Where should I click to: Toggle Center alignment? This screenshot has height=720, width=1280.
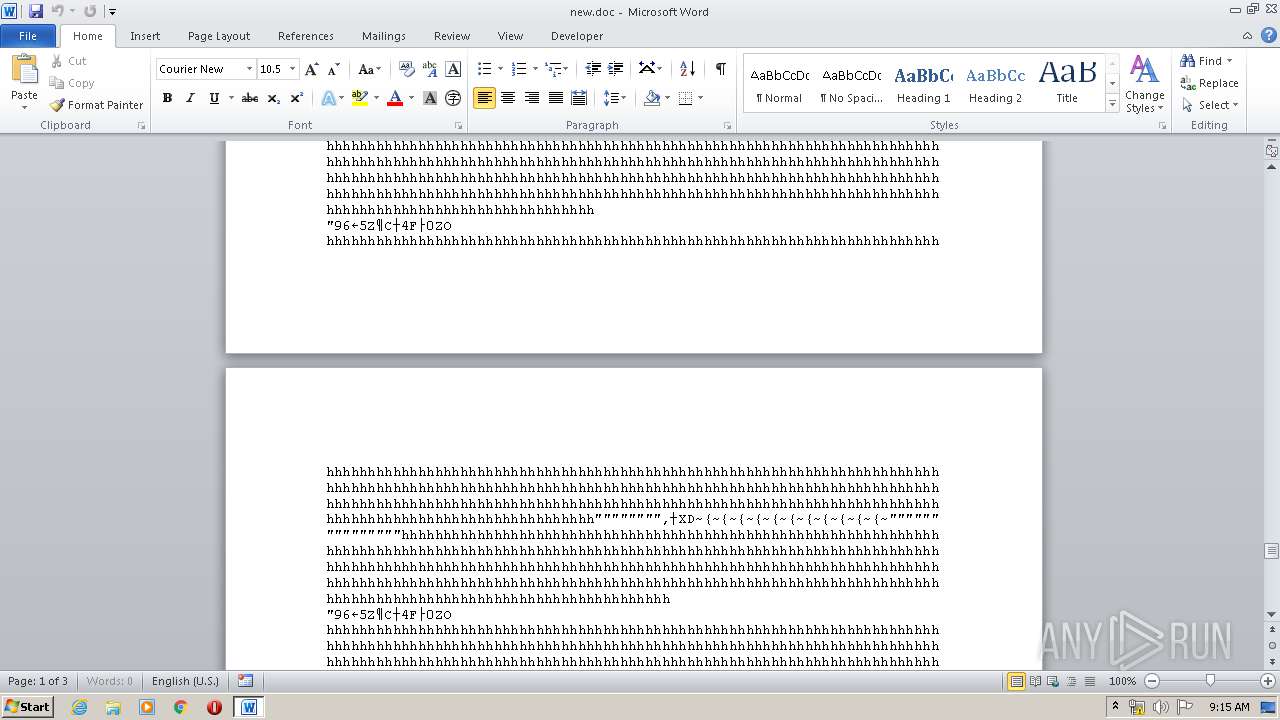[x=508, y=98]
